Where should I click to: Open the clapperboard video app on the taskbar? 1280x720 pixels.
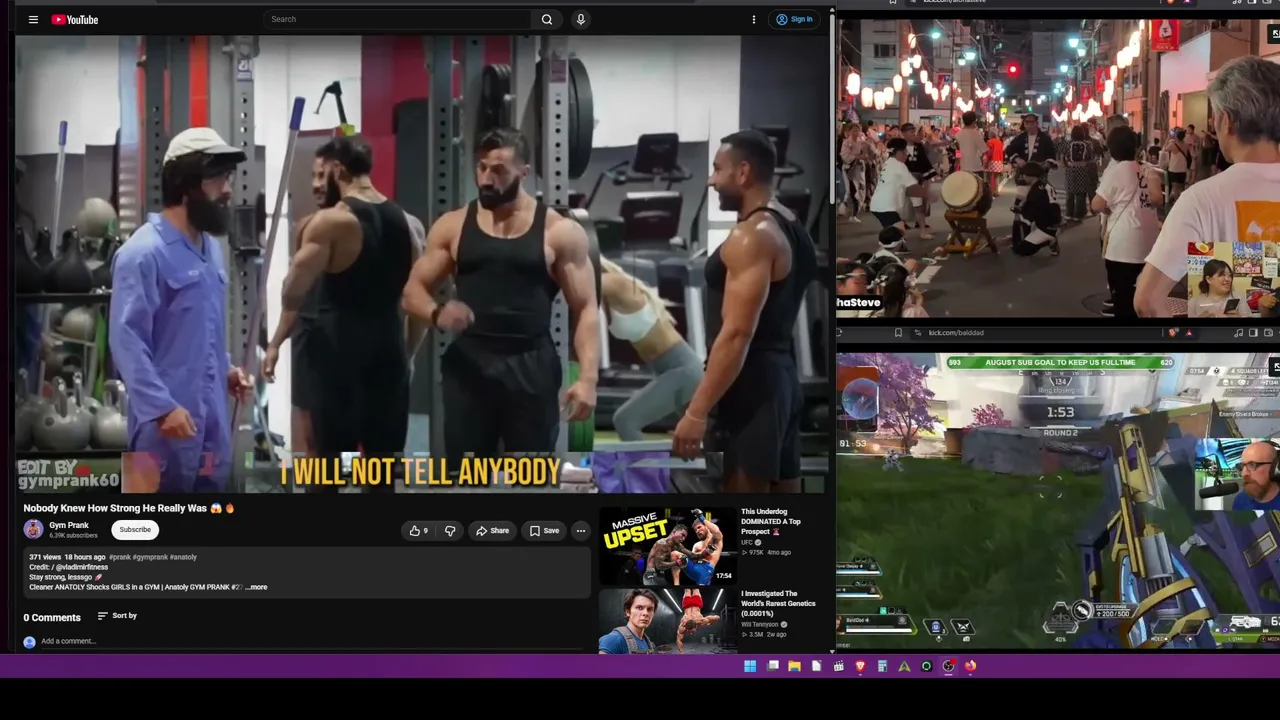(x=839, y=666)
